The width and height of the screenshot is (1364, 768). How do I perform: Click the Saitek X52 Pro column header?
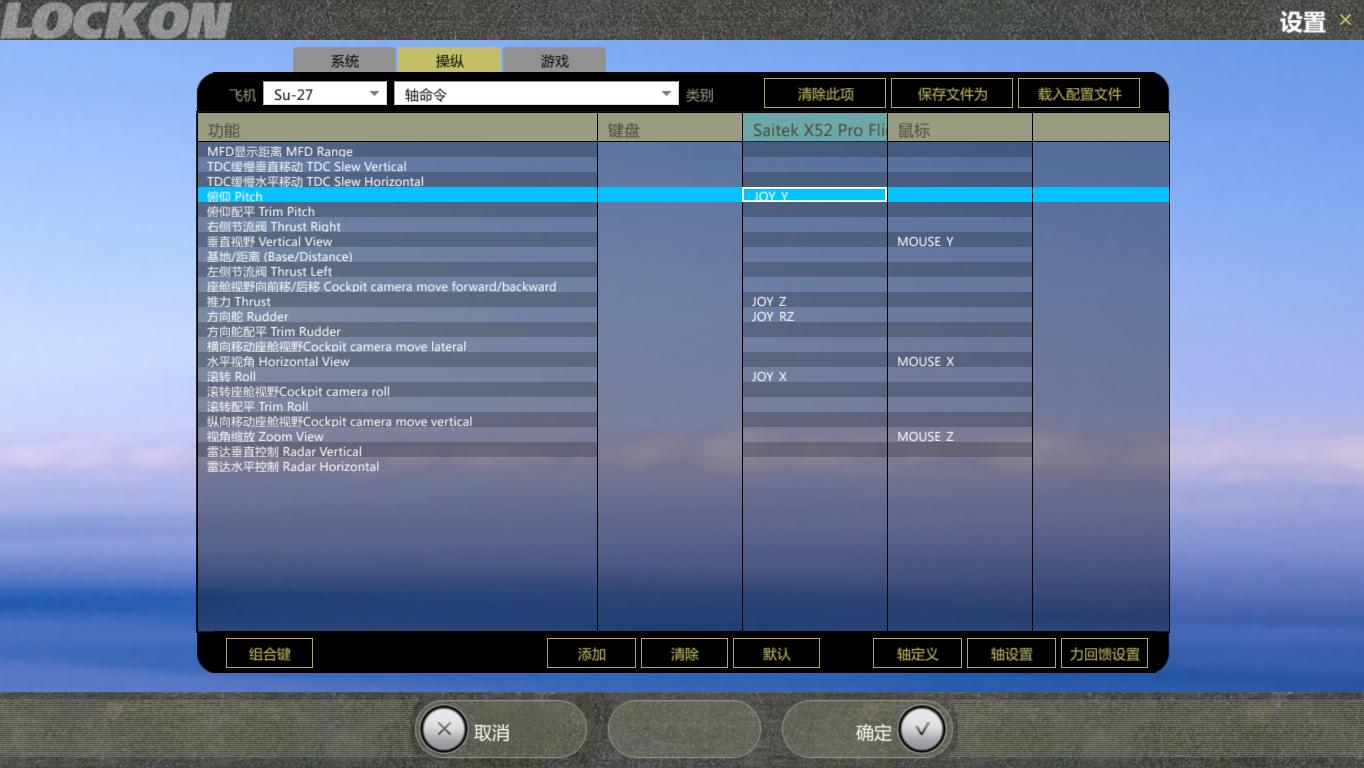pos(814,128)
